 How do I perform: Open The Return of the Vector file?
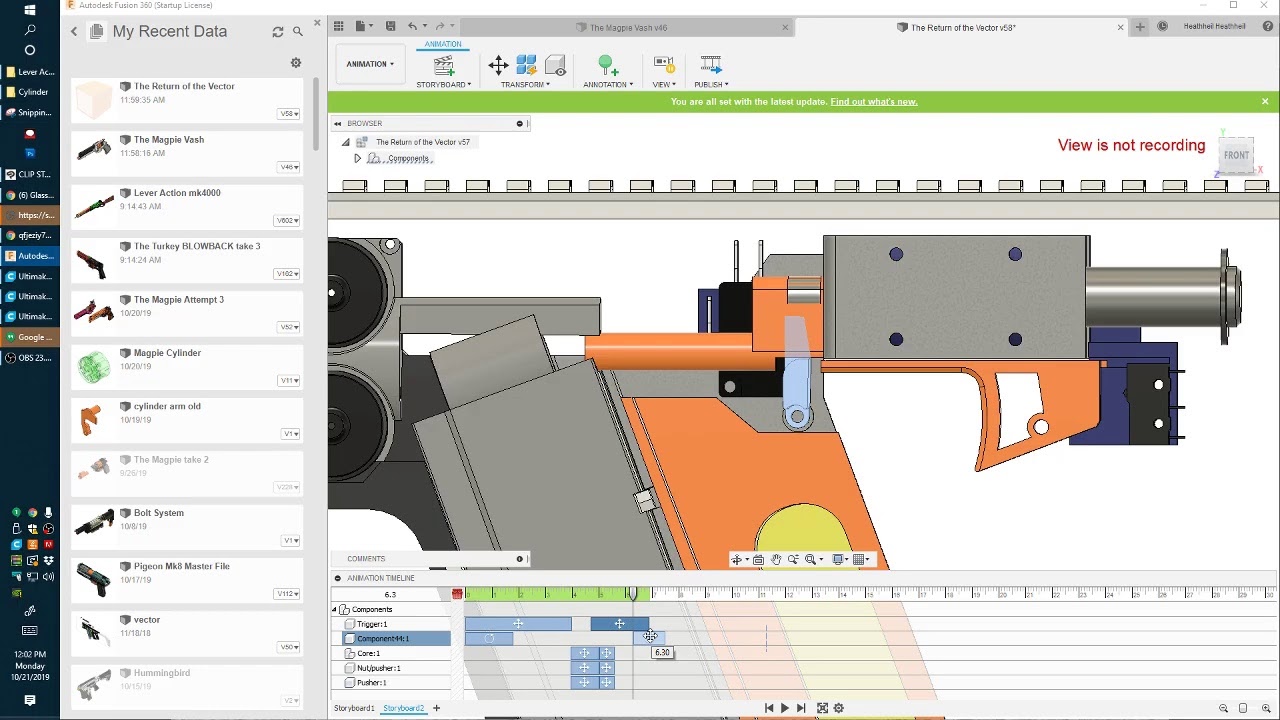click(187, 100)
